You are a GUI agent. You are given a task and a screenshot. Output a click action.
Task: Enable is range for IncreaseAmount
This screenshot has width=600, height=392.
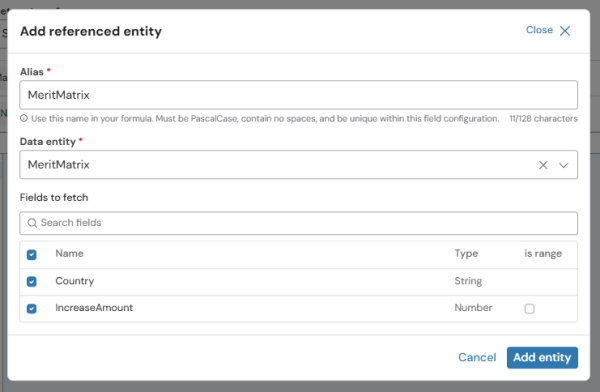[x=530, y=309]
